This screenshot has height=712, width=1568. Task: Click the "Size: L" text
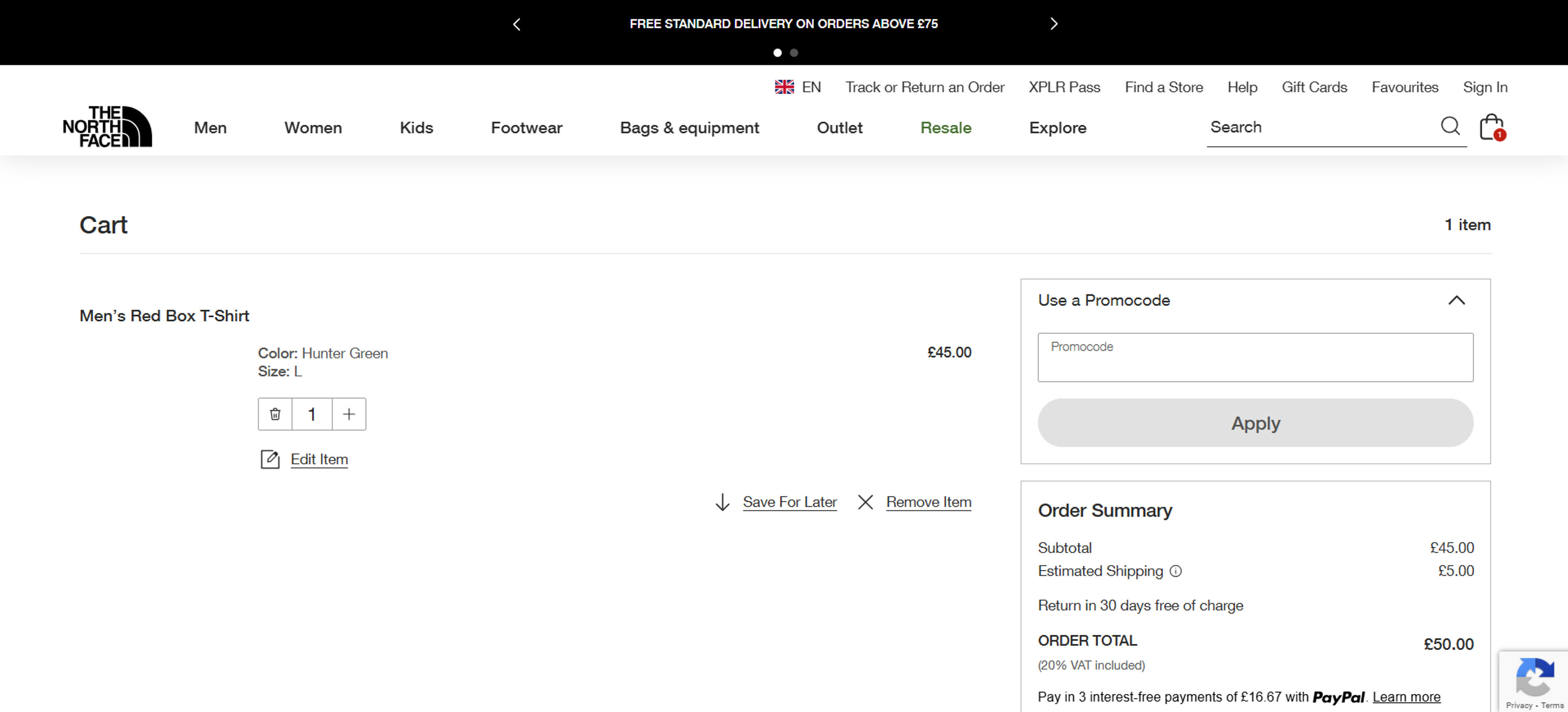(x=280, y=372)
